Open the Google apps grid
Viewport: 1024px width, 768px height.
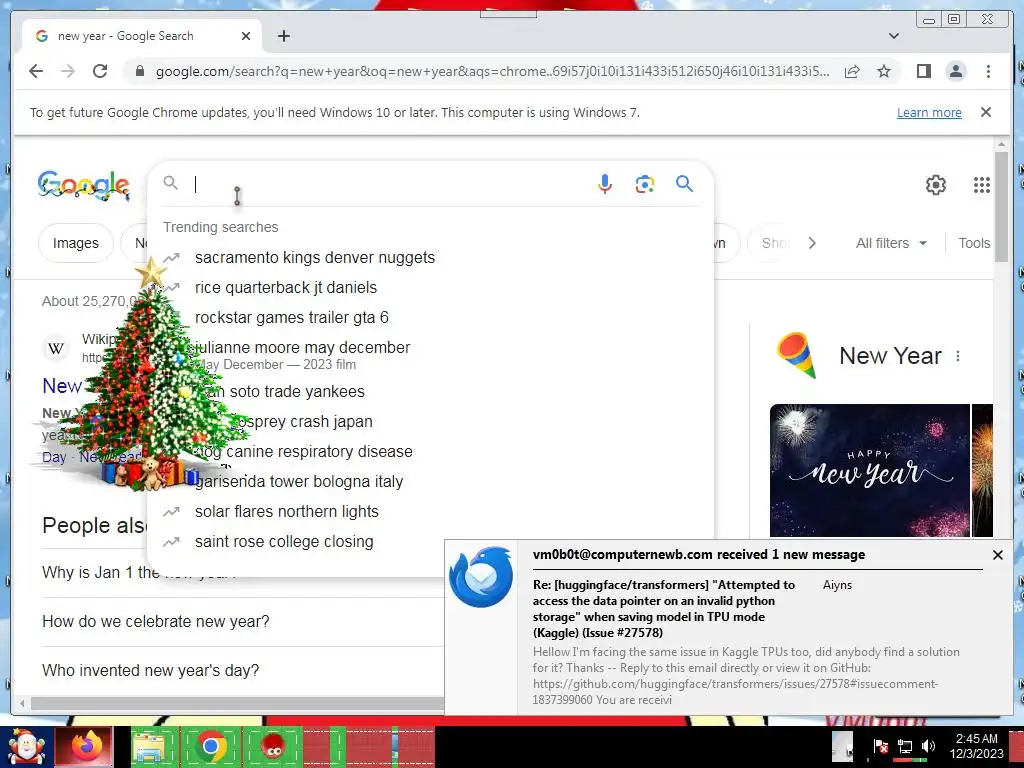[x=982, y=185]
